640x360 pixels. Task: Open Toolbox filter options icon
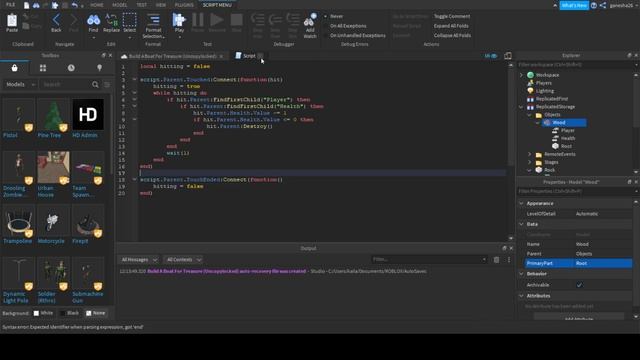pos(107,84)
